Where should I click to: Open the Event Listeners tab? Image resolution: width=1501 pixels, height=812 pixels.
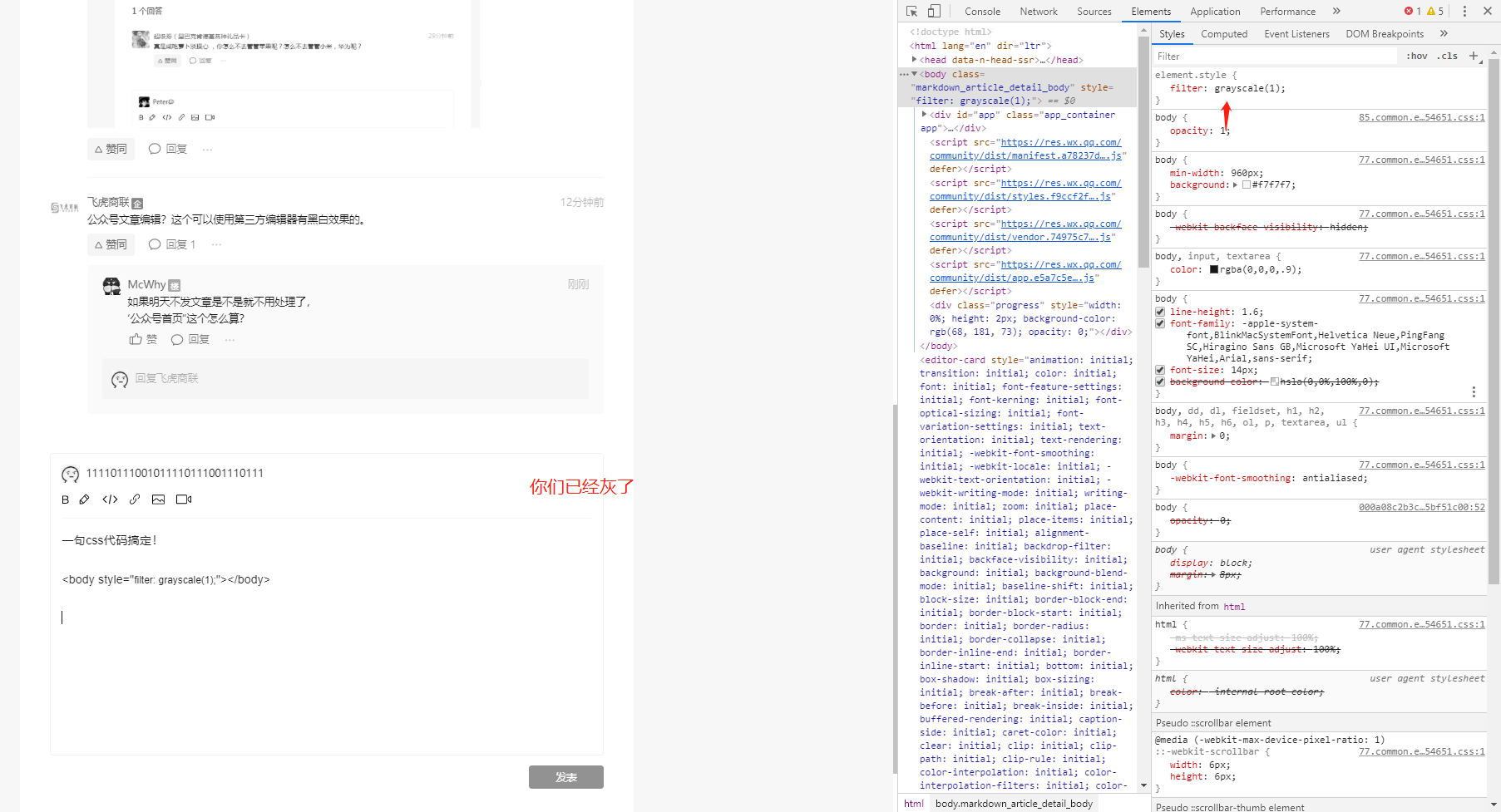tap(1296, 34)
